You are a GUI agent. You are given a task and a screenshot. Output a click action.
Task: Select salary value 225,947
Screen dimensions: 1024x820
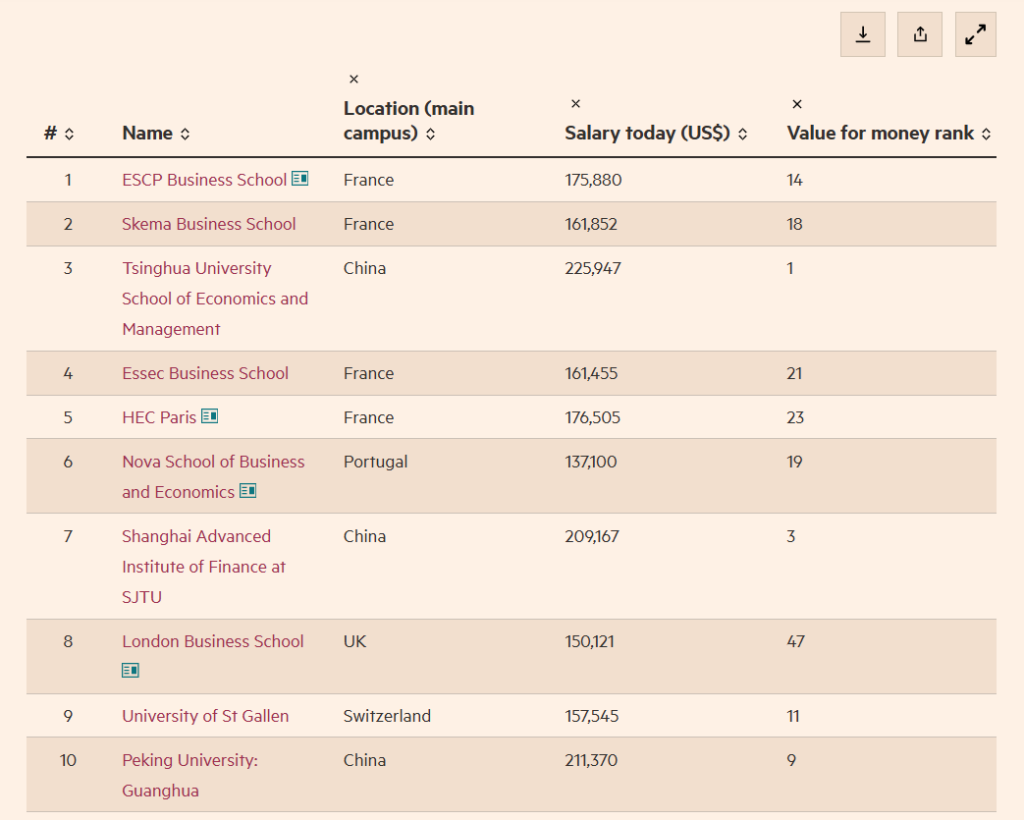pyautogui.click(x=593, y=268)
